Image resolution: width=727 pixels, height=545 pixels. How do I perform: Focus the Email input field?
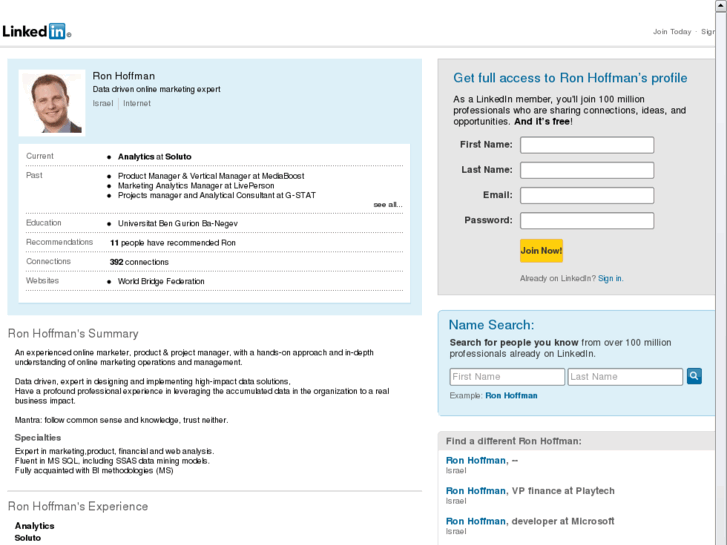(x=587, y=195)
